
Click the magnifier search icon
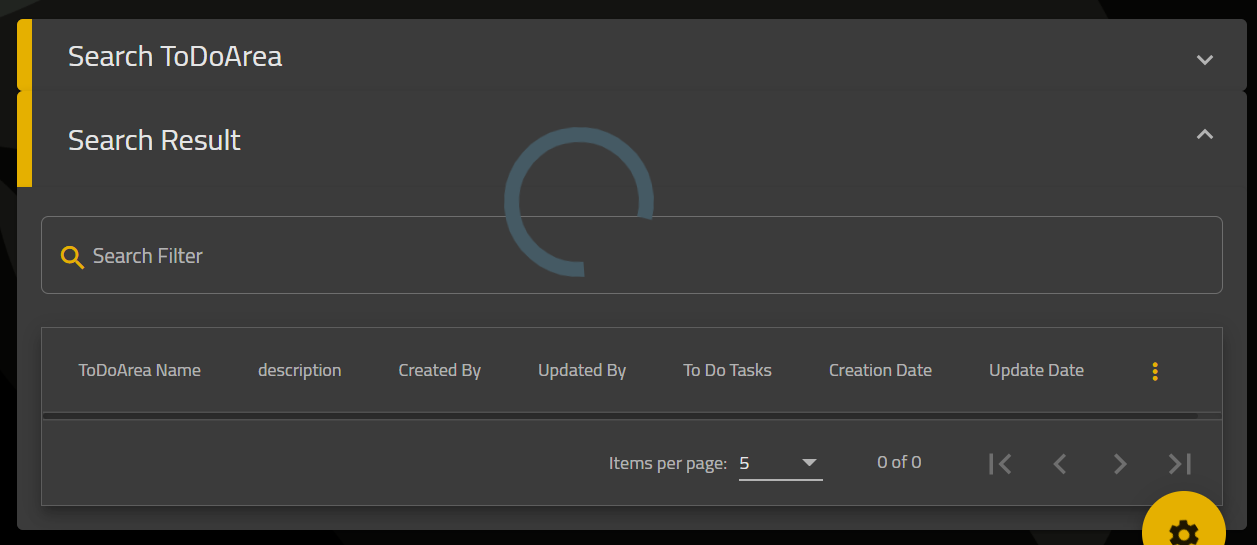pos(72,257)
